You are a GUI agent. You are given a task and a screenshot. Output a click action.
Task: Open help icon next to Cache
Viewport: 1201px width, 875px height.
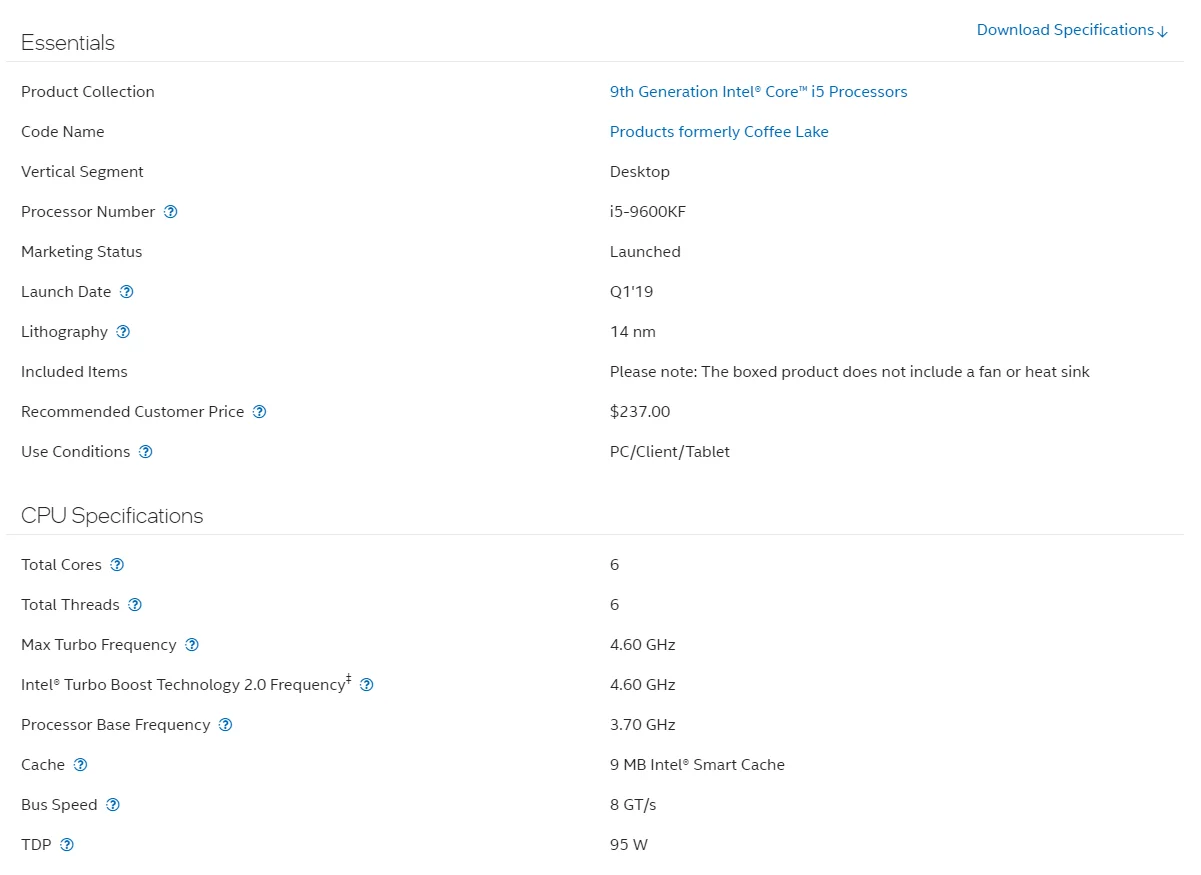pos(81,765)
